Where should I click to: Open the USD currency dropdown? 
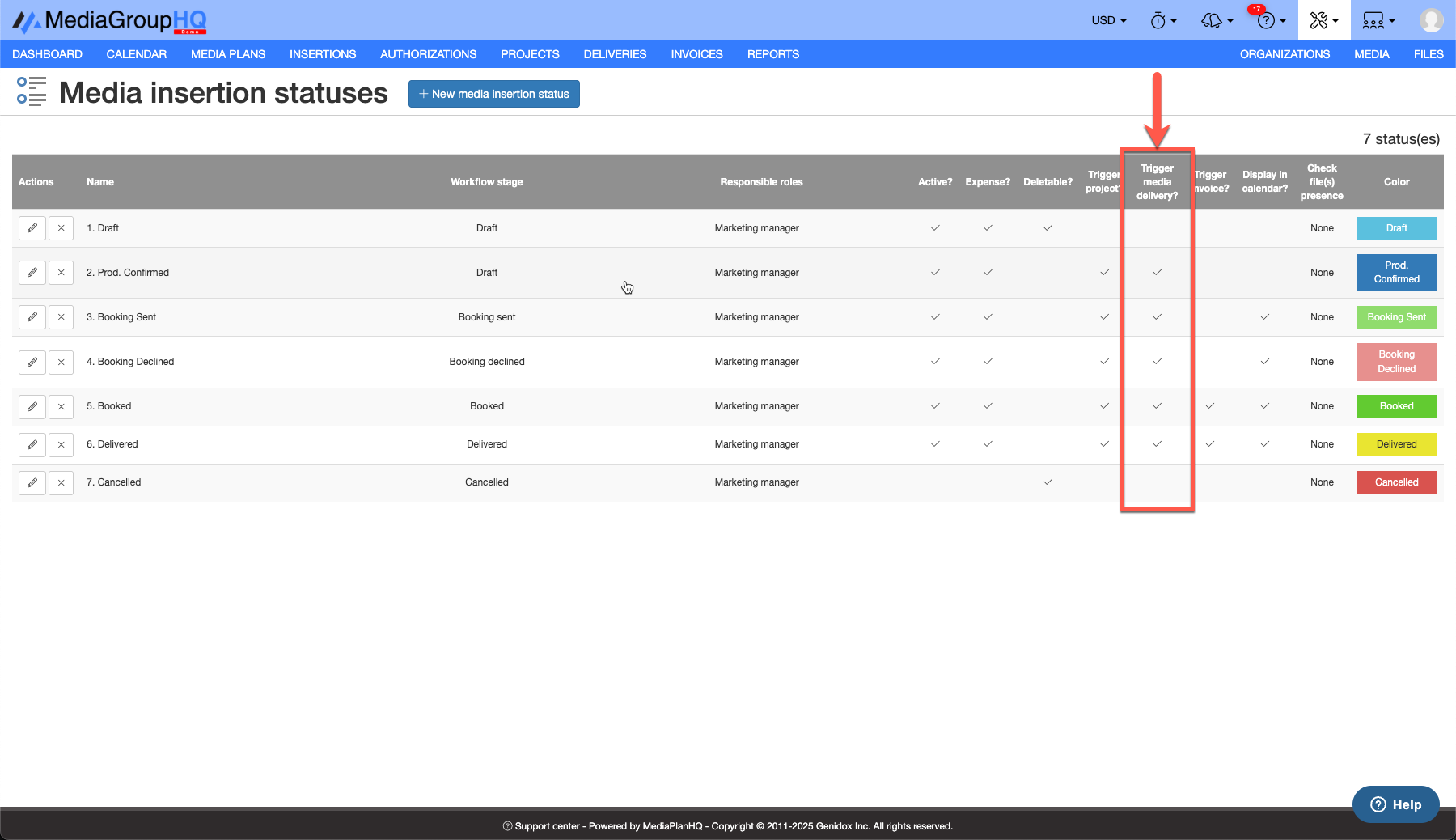click(1108, 20)
